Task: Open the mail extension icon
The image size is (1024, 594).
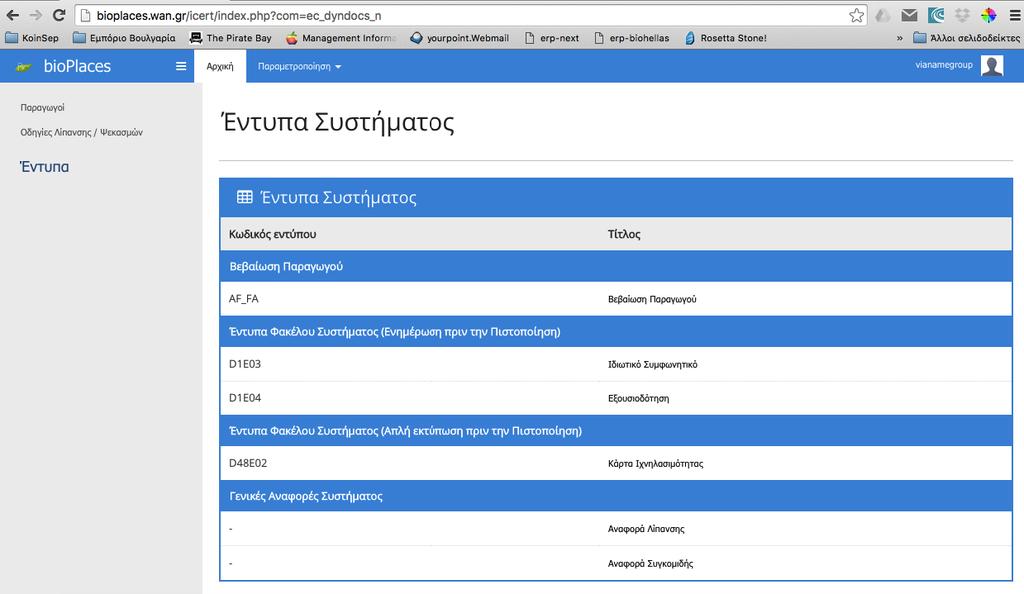Action: 909,15
